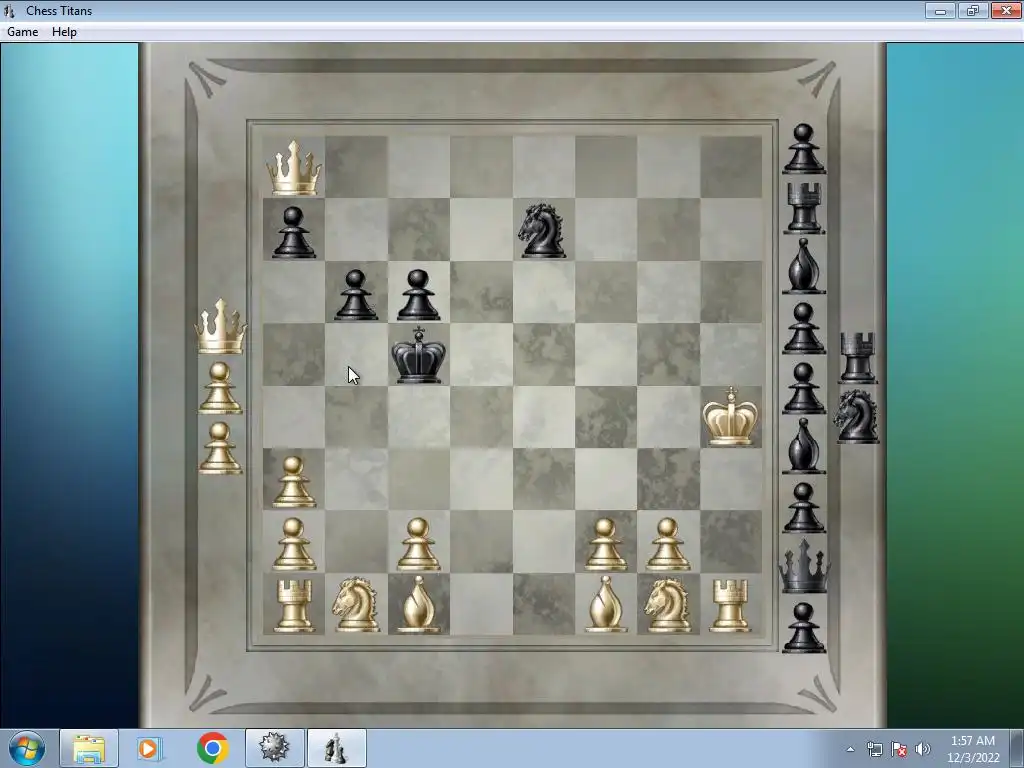Open the clock showing 1:57 AM
Image resolution: width=1024 pixels, height=768 pixels.
click(x=973, y=749)
